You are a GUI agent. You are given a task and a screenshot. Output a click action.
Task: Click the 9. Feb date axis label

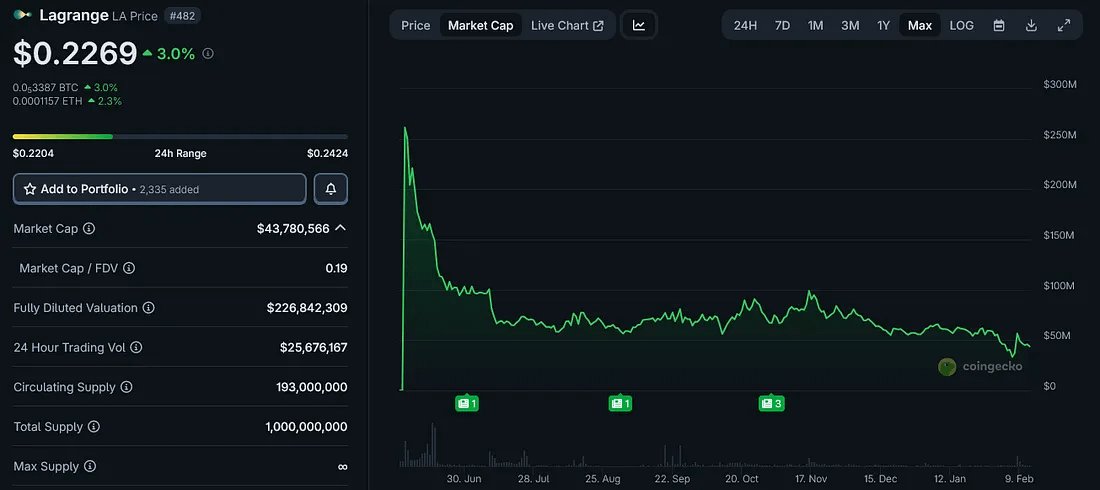[1019, 478]
